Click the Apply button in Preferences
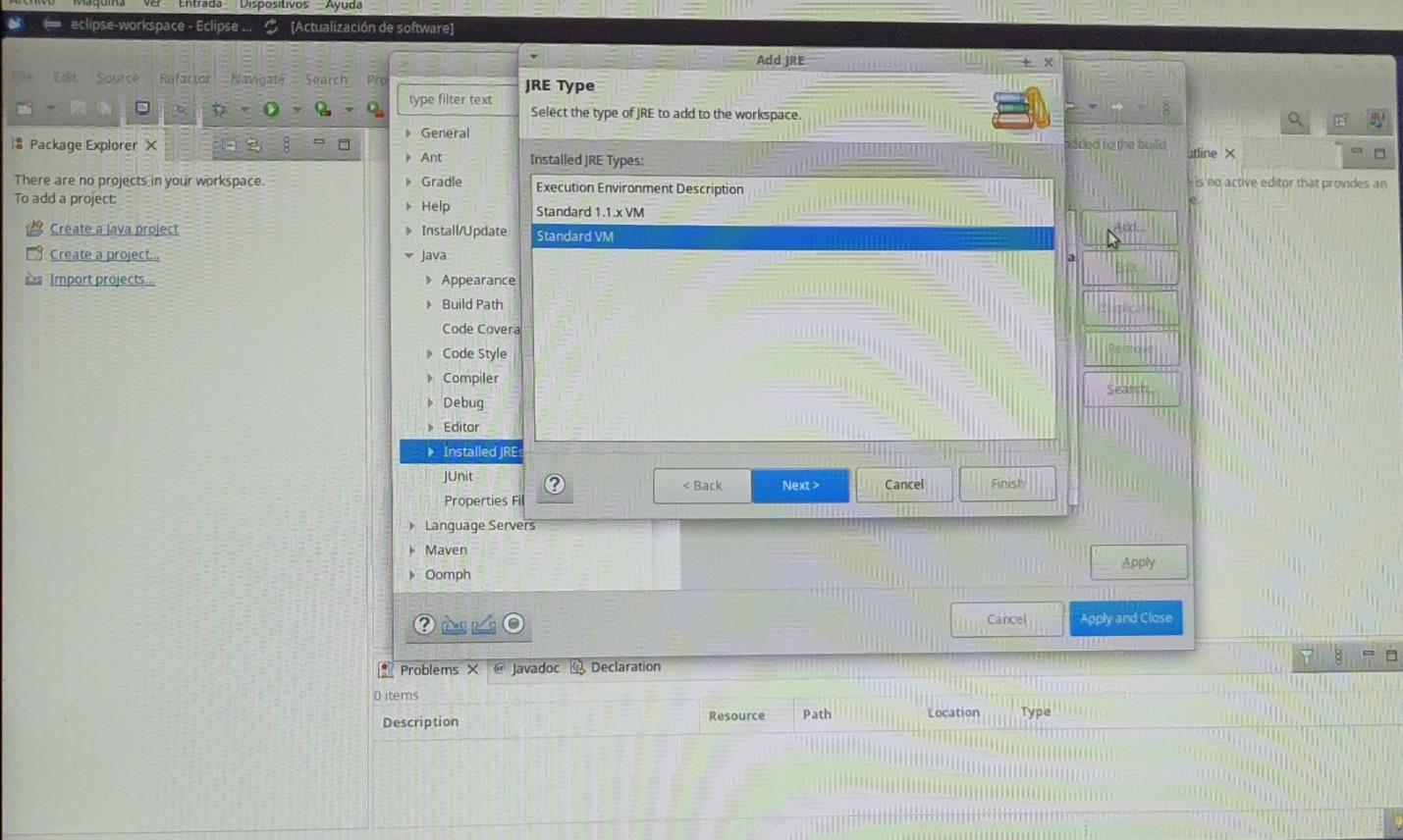 pos(1138,562)
